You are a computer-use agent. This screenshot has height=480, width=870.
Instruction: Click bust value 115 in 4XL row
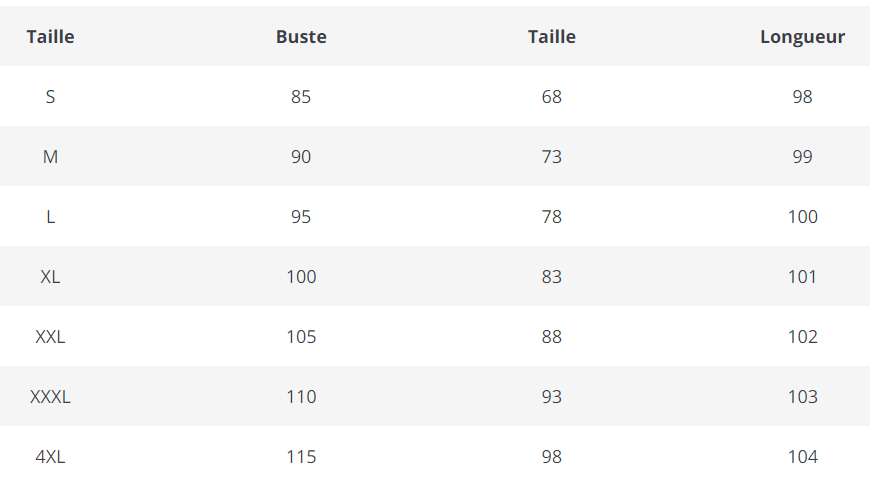301,457
